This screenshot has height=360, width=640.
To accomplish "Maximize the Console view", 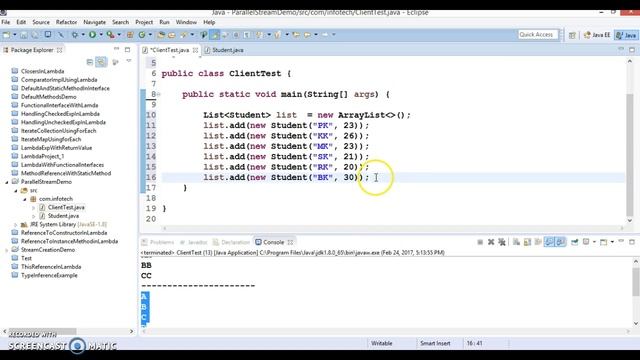I will point(632,242).
